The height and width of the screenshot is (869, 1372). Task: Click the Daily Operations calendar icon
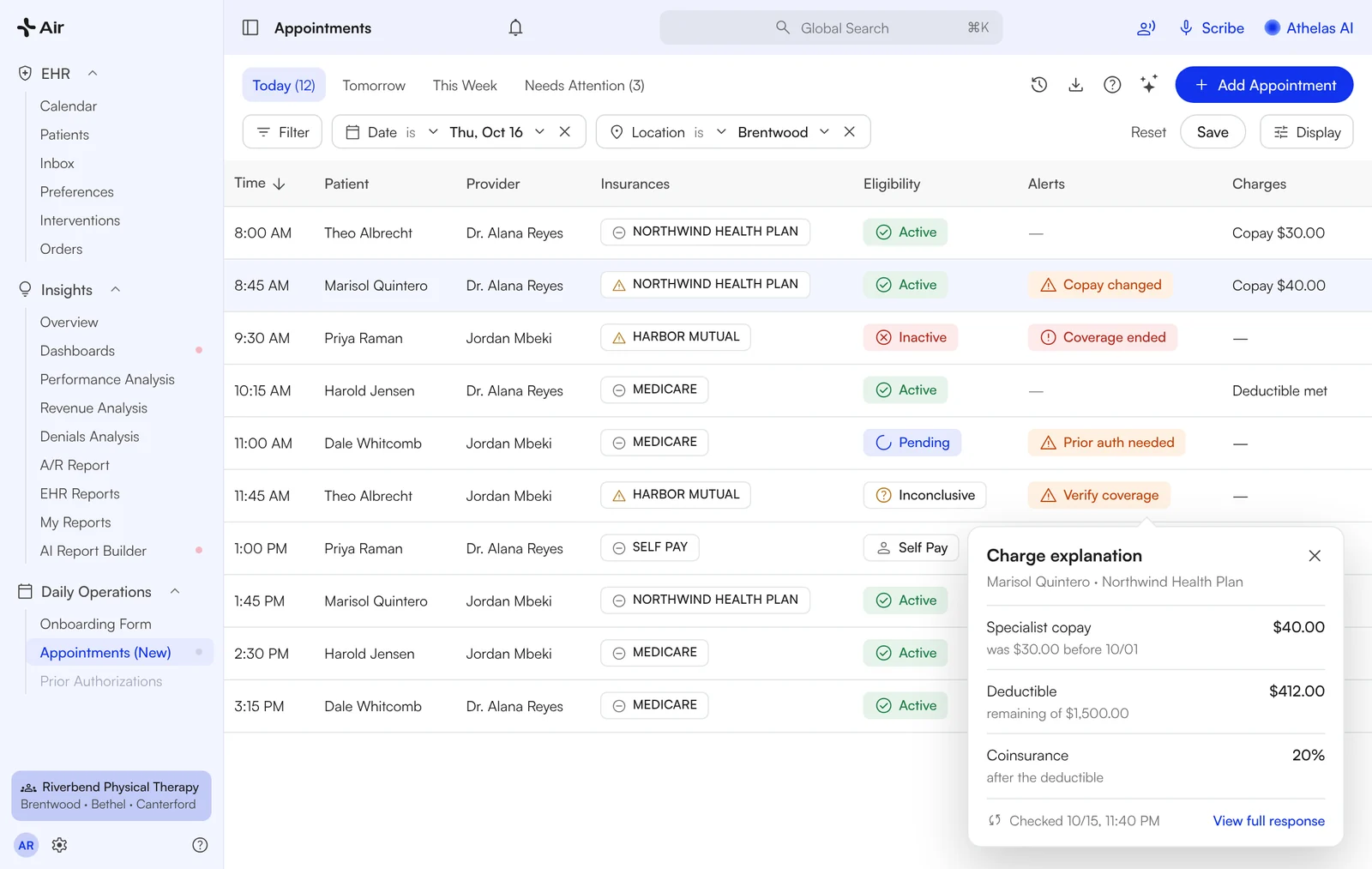[25, 591]
